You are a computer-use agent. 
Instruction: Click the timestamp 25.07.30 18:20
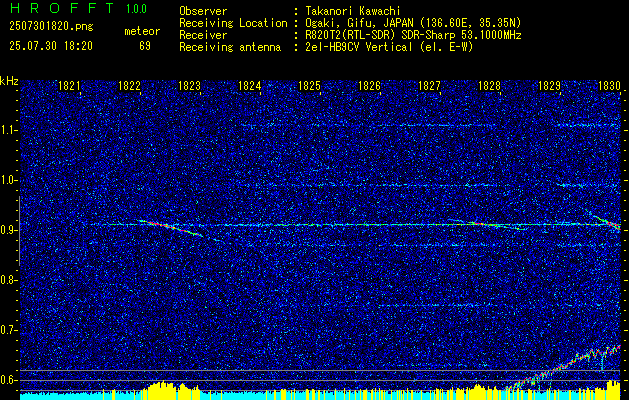(x=51, y=45)
